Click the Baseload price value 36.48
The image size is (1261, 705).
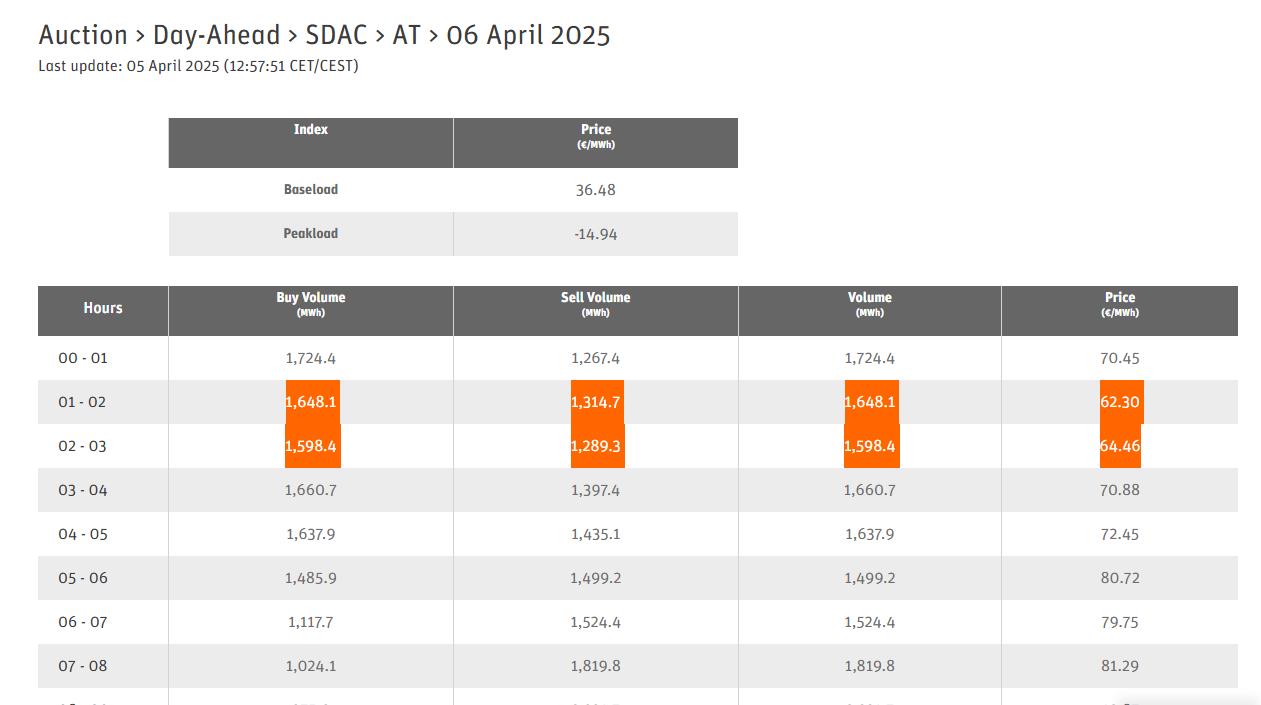[x=595, y=190]
